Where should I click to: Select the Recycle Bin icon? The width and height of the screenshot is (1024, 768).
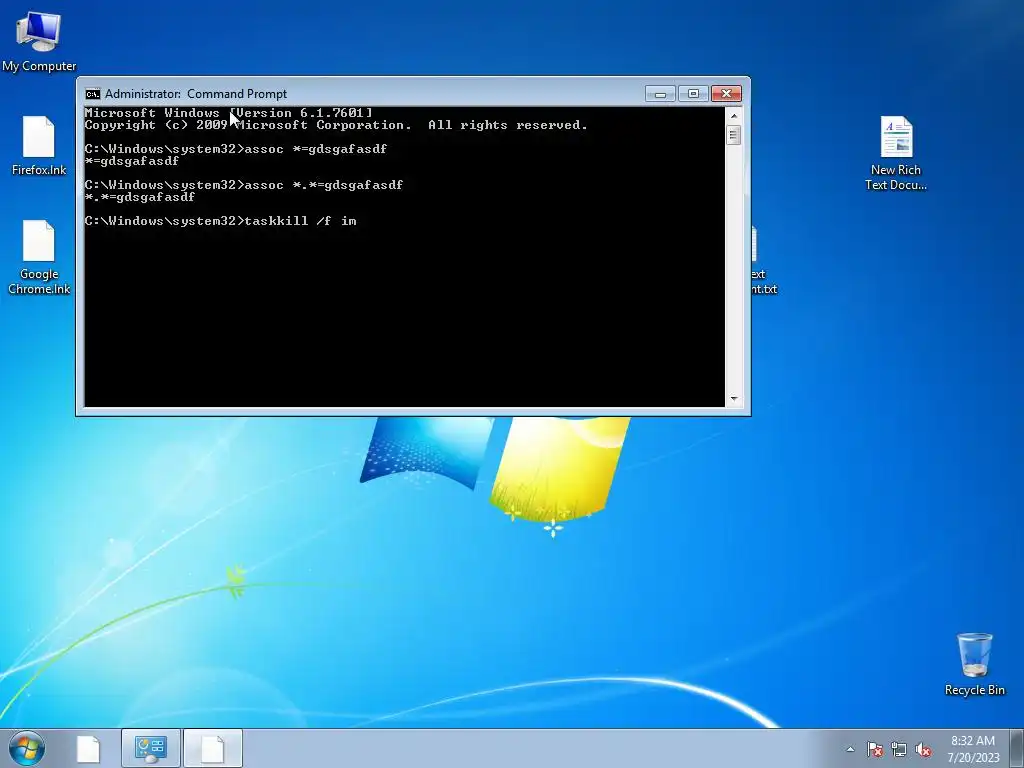click(974, 664)
